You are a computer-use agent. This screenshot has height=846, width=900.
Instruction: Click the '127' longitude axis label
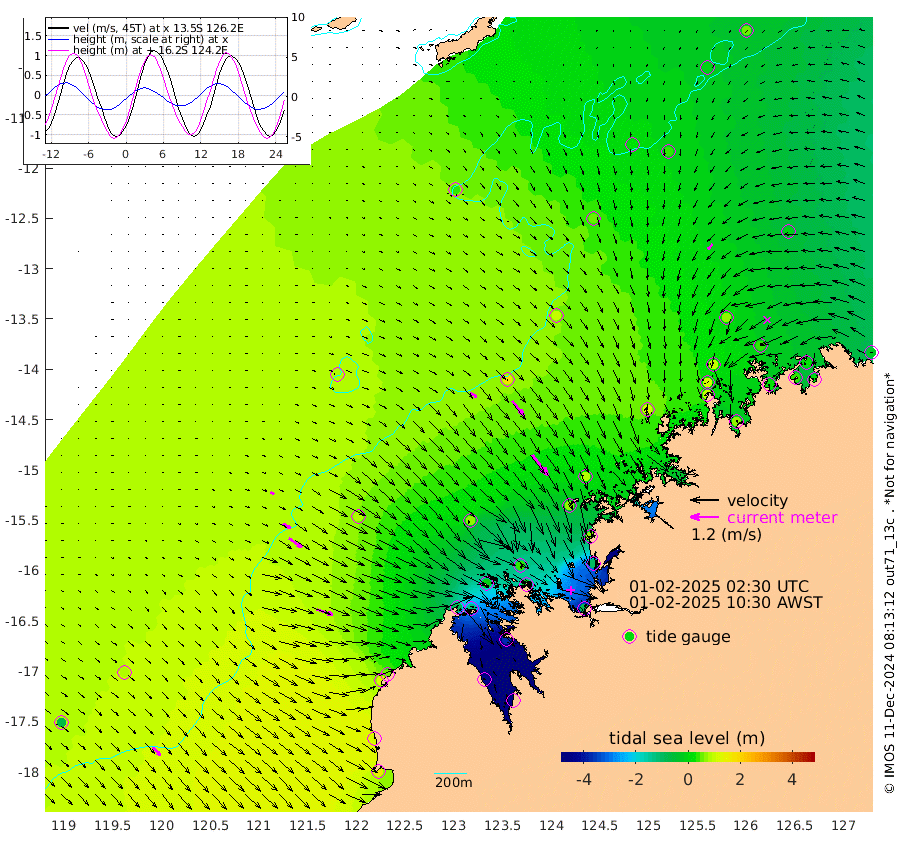pos(844,826)
